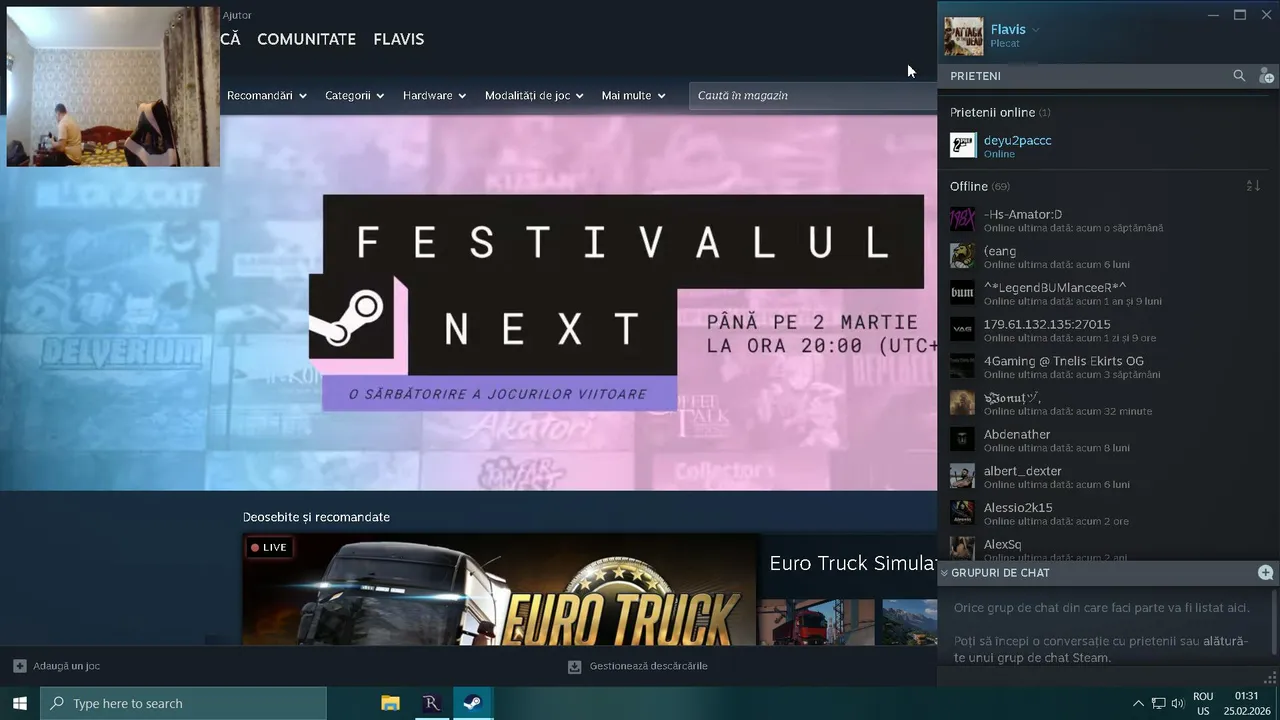The image size is (1280, 720).
Task: Open Alessio2k15 avatar icon
Action: click(x=962, y=513)
